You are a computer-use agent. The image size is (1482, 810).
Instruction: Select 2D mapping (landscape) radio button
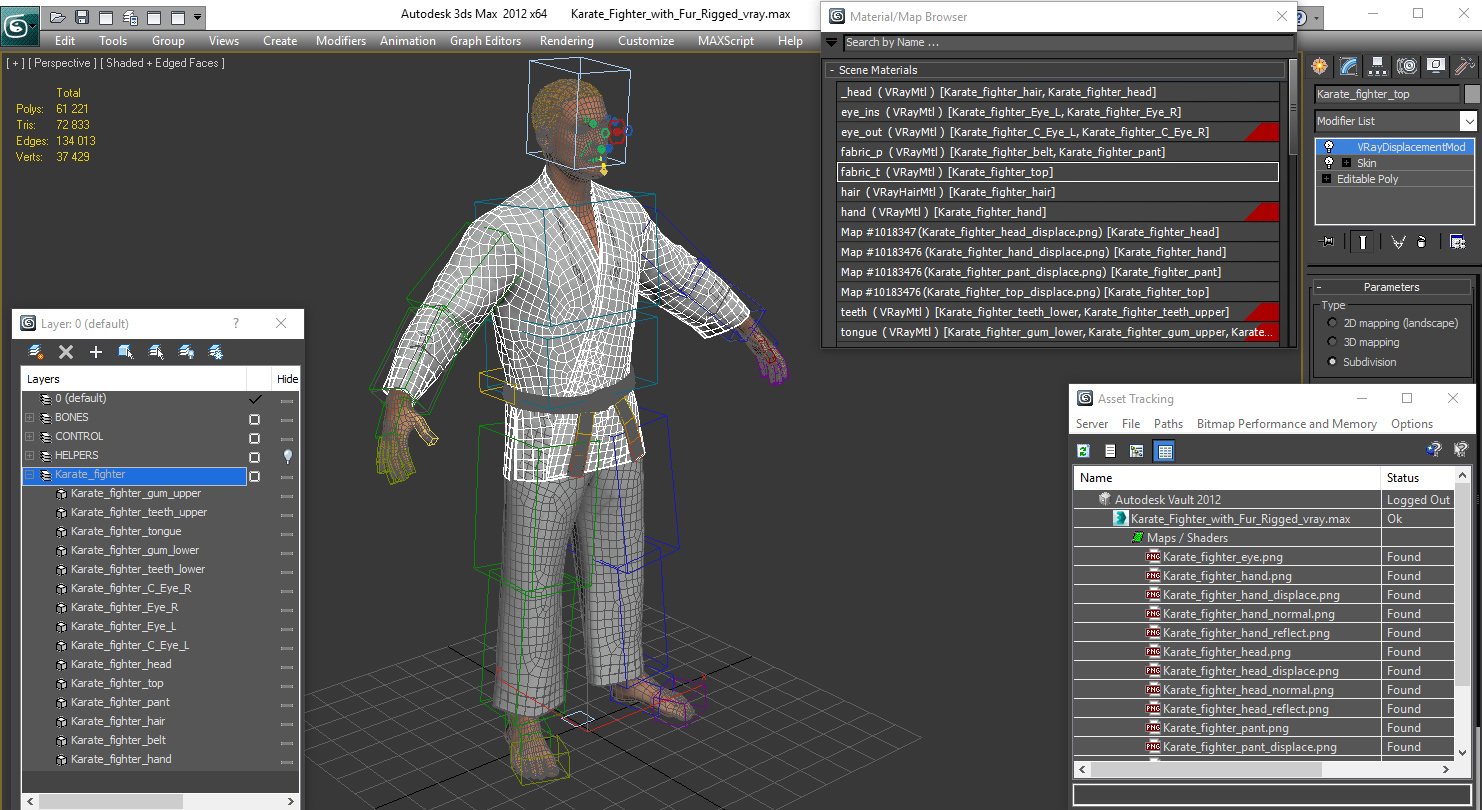[1332, 323]
